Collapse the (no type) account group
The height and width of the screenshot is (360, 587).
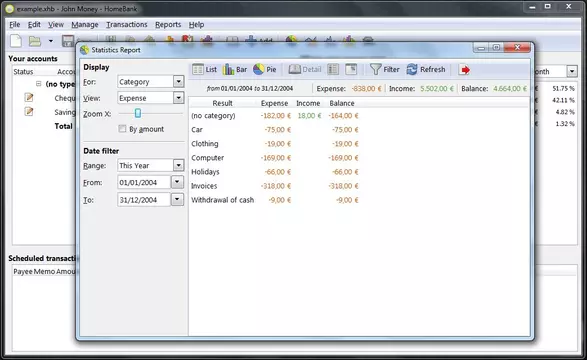[39, 83]
